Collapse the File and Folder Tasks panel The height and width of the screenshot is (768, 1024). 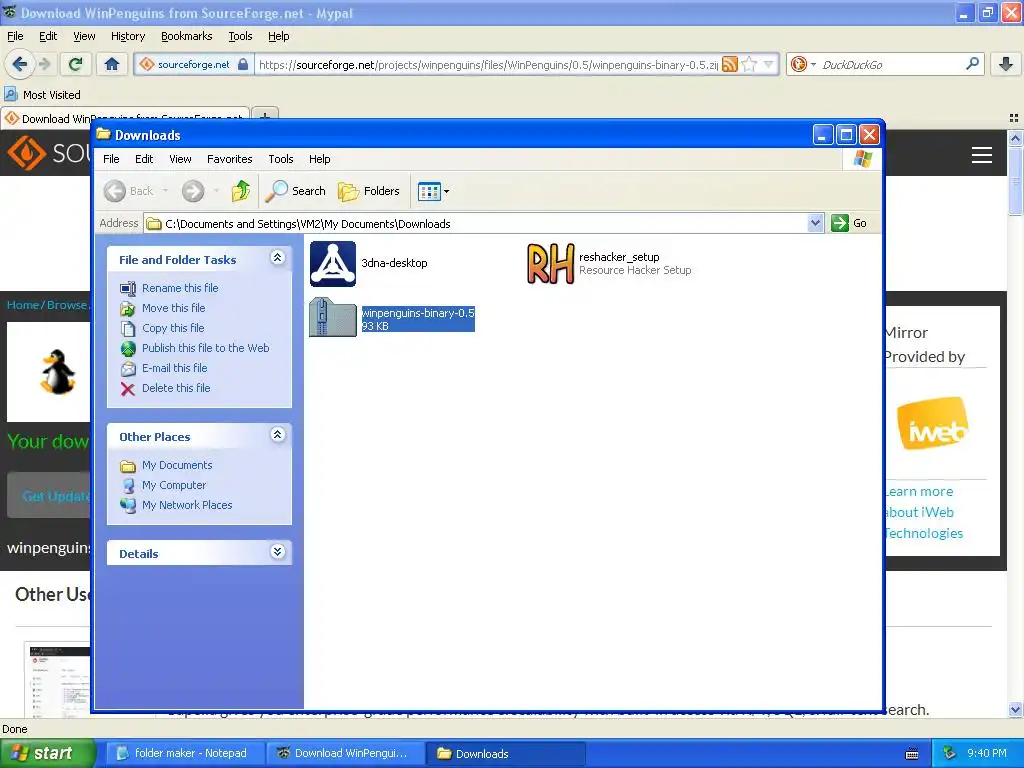click(x=277, y=258)
